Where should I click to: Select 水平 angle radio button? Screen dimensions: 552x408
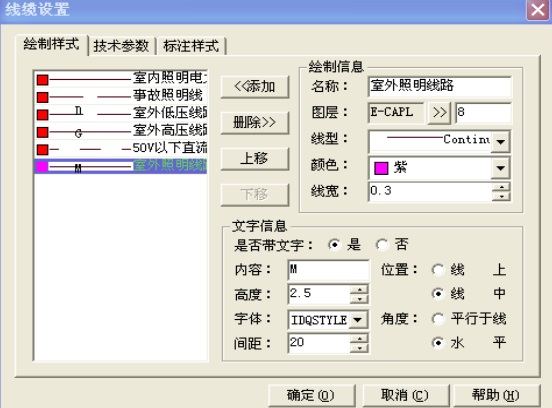tap(438, 343)
